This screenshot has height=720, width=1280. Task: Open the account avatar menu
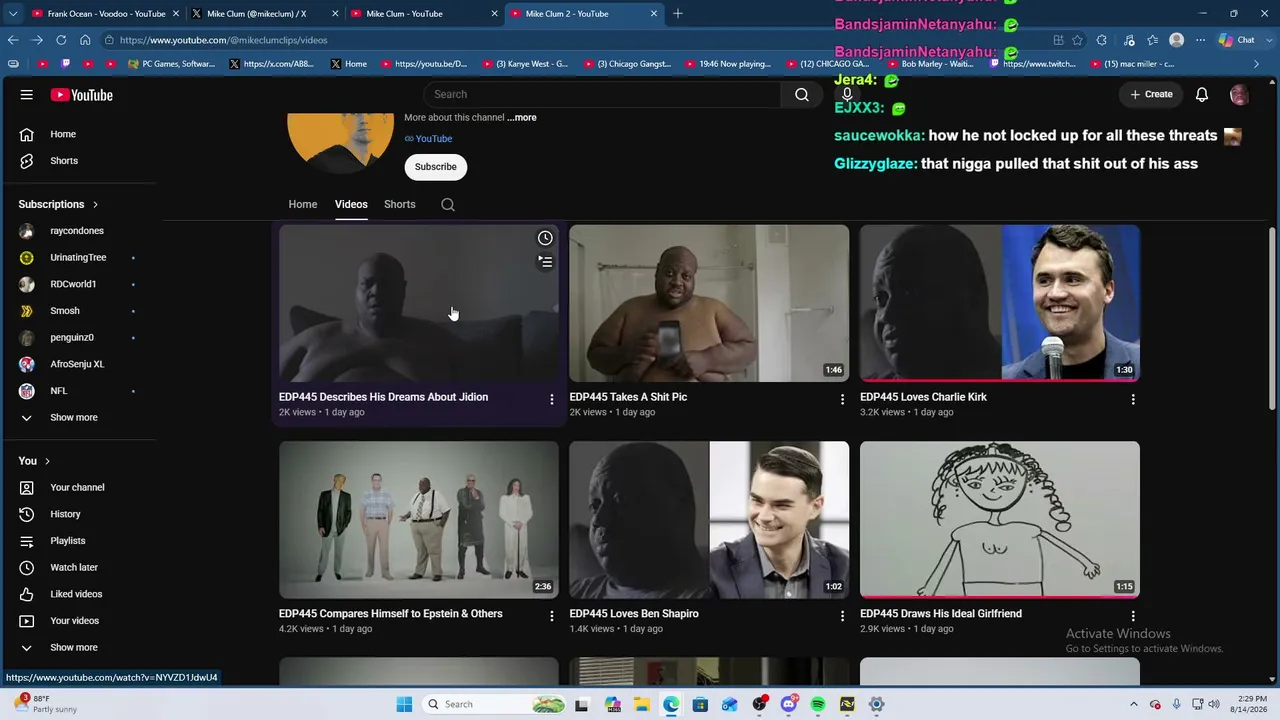(x=1239, y=94)
